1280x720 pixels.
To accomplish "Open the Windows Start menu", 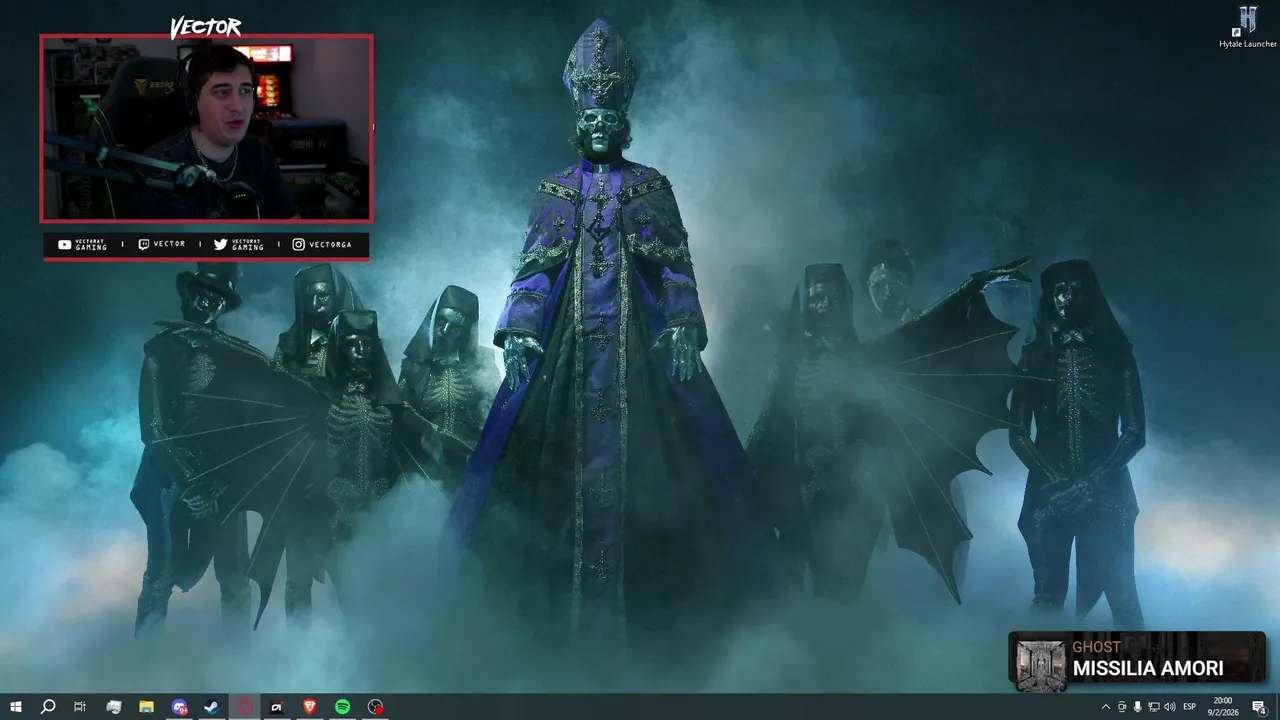I will coord(16,707).
